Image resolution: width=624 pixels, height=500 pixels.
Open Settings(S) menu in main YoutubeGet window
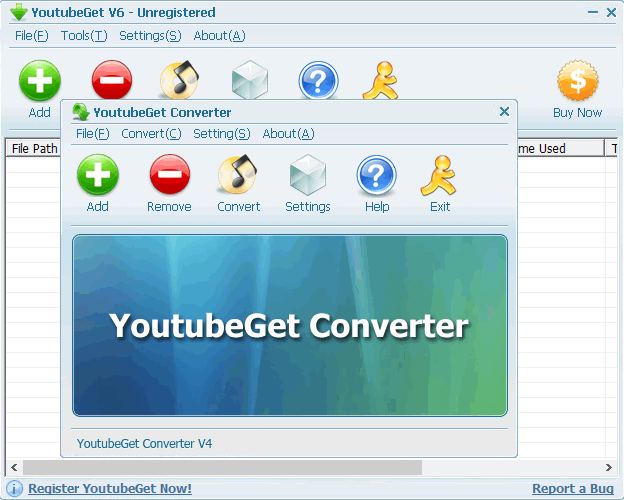[150, 36]
